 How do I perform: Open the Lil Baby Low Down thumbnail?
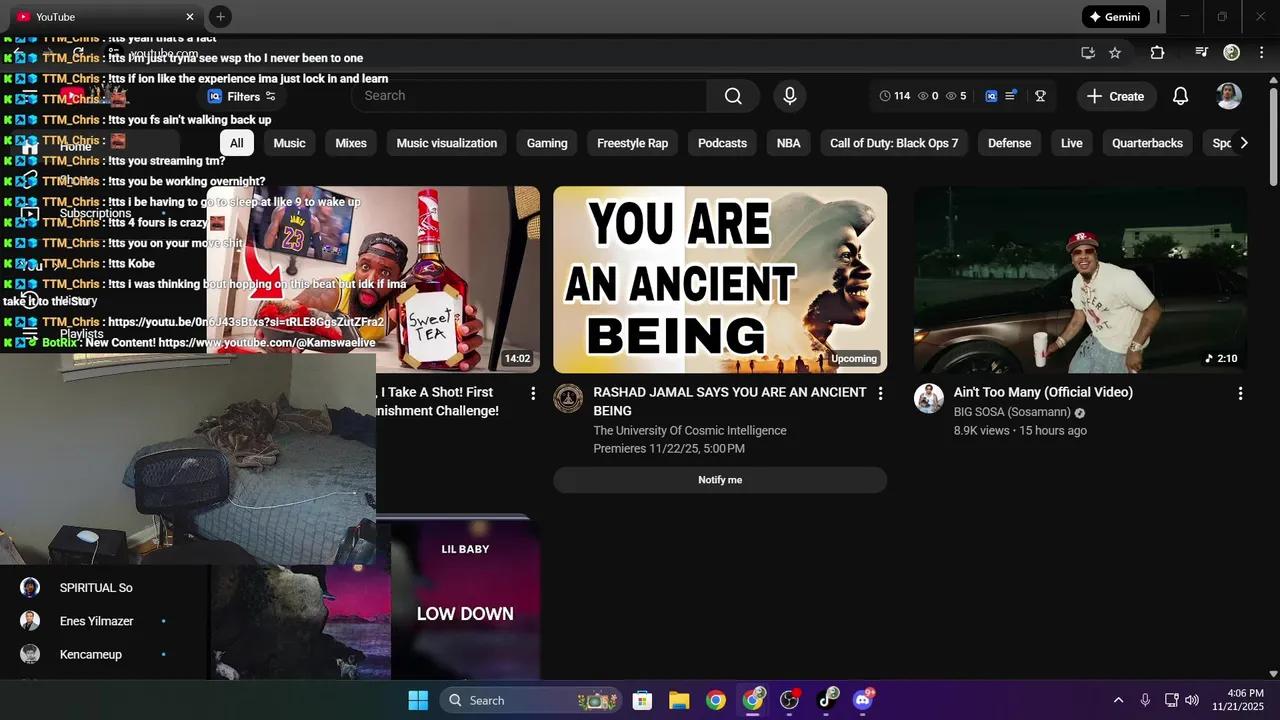click(x=465, y=600)
